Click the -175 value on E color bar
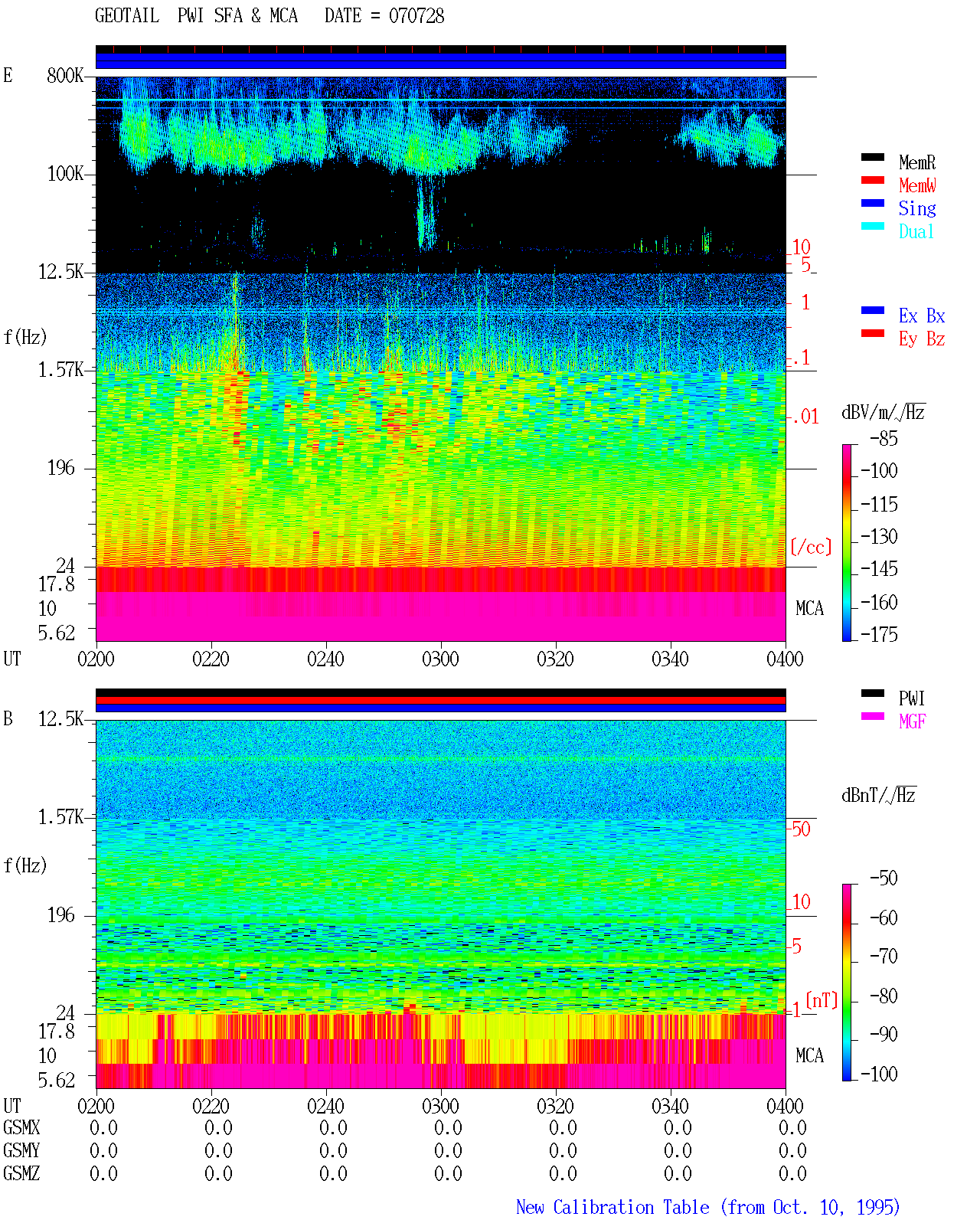 tap(879, 634)
